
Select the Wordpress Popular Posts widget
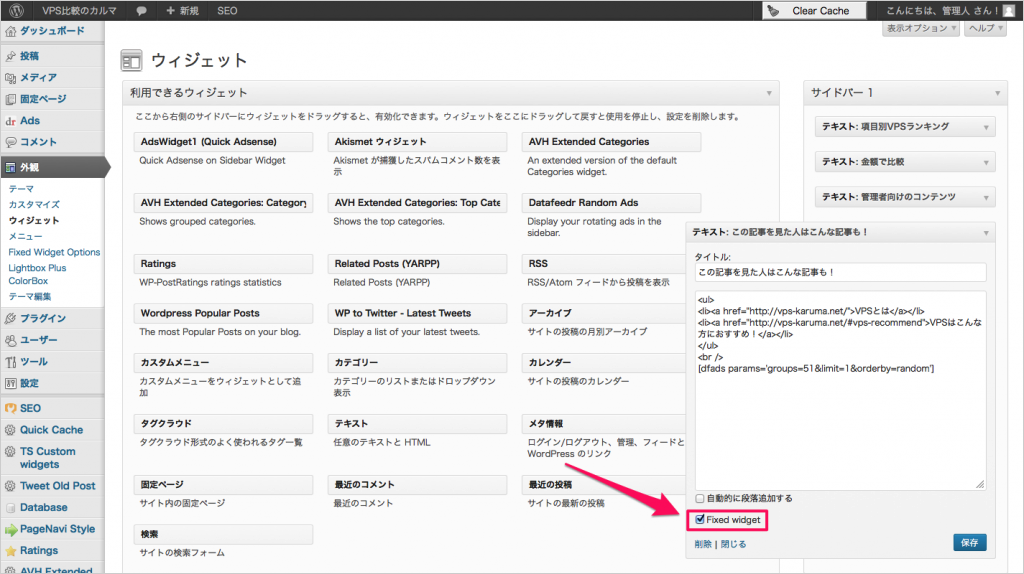[x=223, y=313]
